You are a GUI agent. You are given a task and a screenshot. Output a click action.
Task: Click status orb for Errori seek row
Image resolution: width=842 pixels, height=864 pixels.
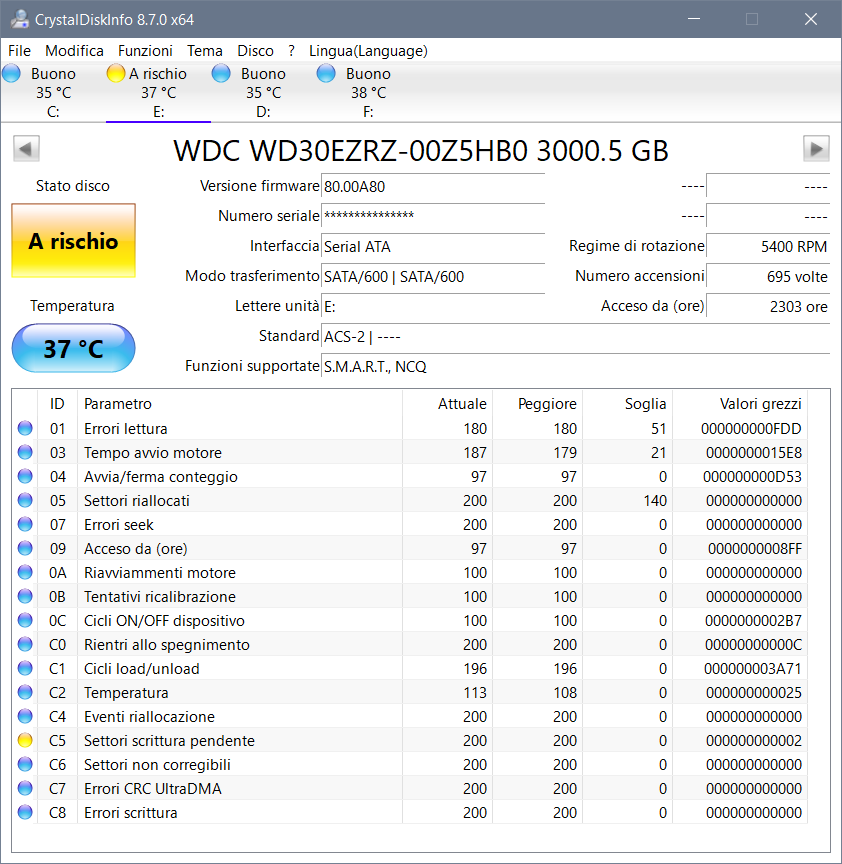[x=25, y=524]
